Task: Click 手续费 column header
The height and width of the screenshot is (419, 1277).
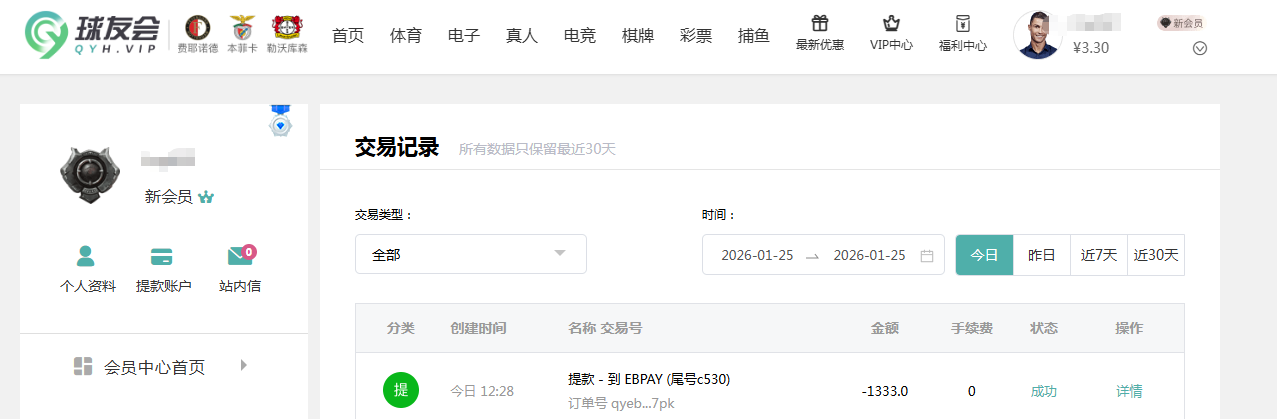Action: [x=972, y=328]
